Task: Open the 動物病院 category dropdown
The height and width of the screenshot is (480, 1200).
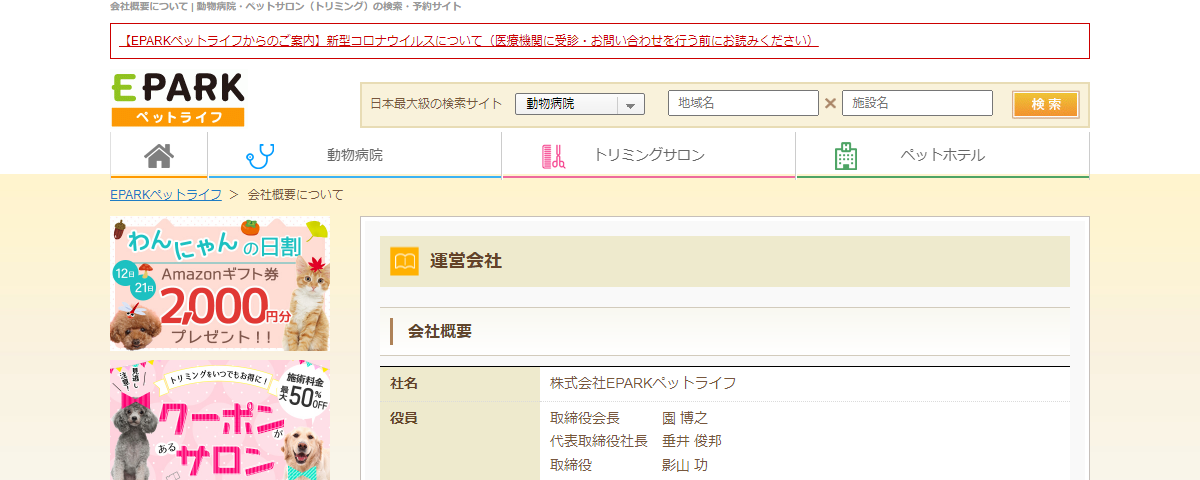Action: coord(580,104)
